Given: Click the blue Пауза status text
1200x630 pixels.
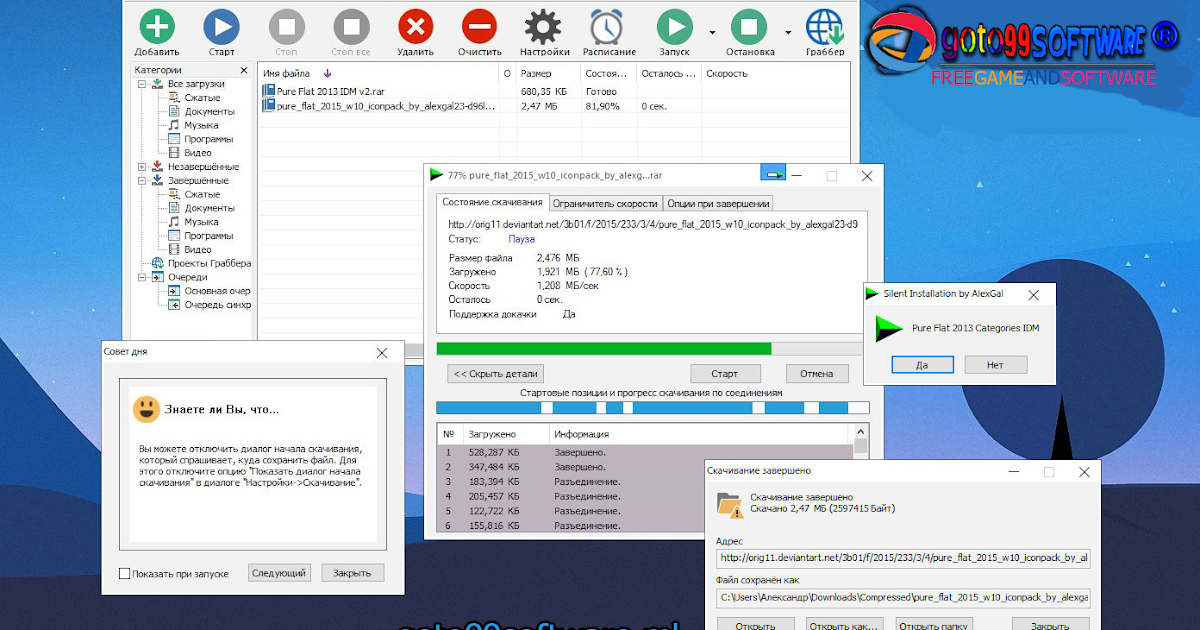Looking at the screenshot, I should coord(522,239).
